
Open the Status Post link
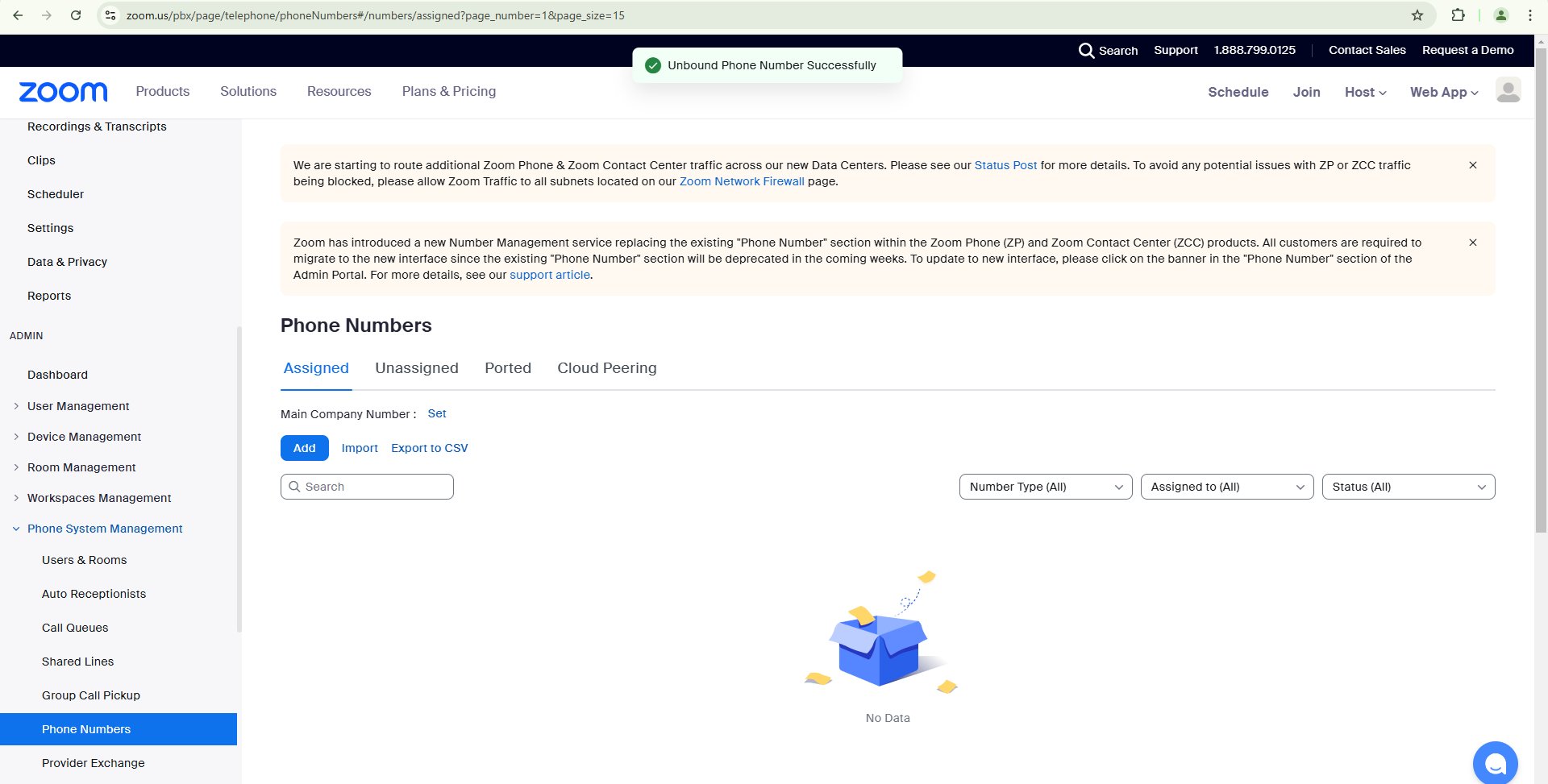1005,165
